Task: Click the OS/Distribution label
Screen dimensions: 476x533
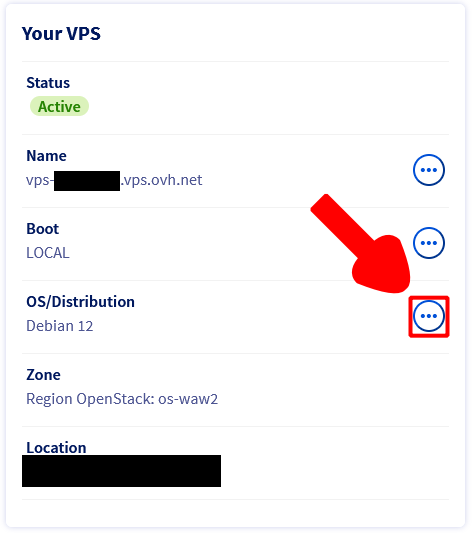Action: point(80,302)
